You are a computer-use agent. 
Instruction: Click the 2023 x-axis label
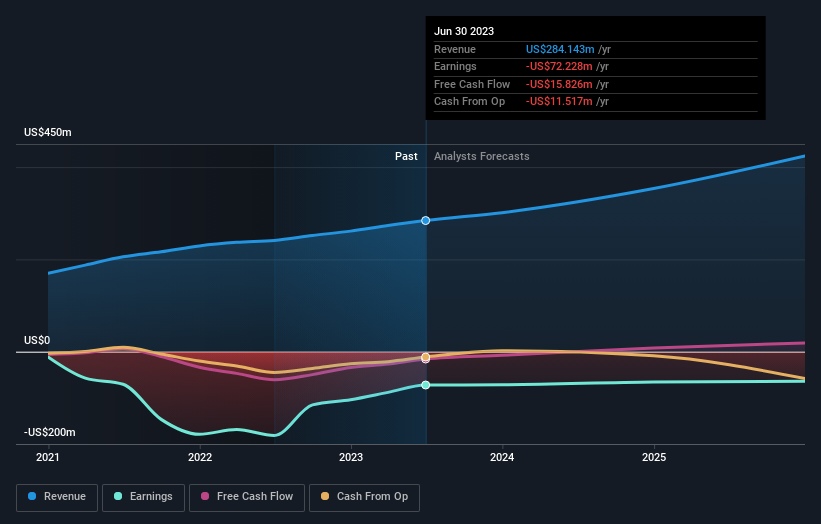(351, 458)
